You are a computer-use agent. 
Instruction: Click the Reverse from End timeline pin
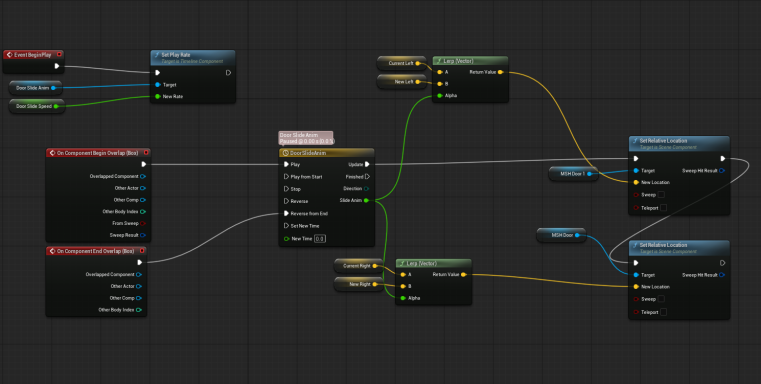(286, 213)
